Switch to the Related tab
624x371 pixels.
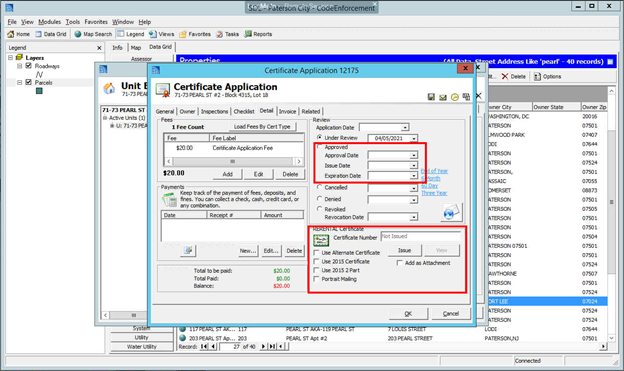(311, 111)
